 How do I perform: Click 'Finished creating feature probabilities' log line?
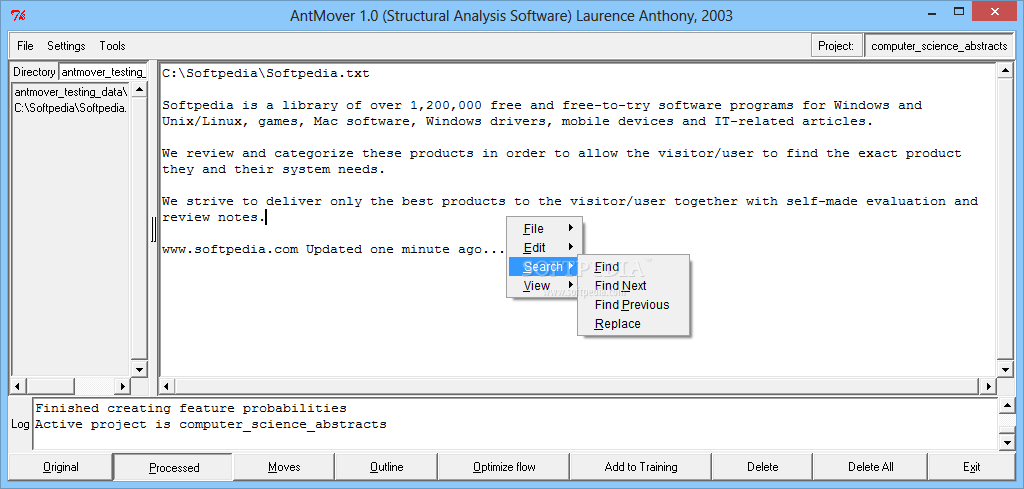pos(191,409)
